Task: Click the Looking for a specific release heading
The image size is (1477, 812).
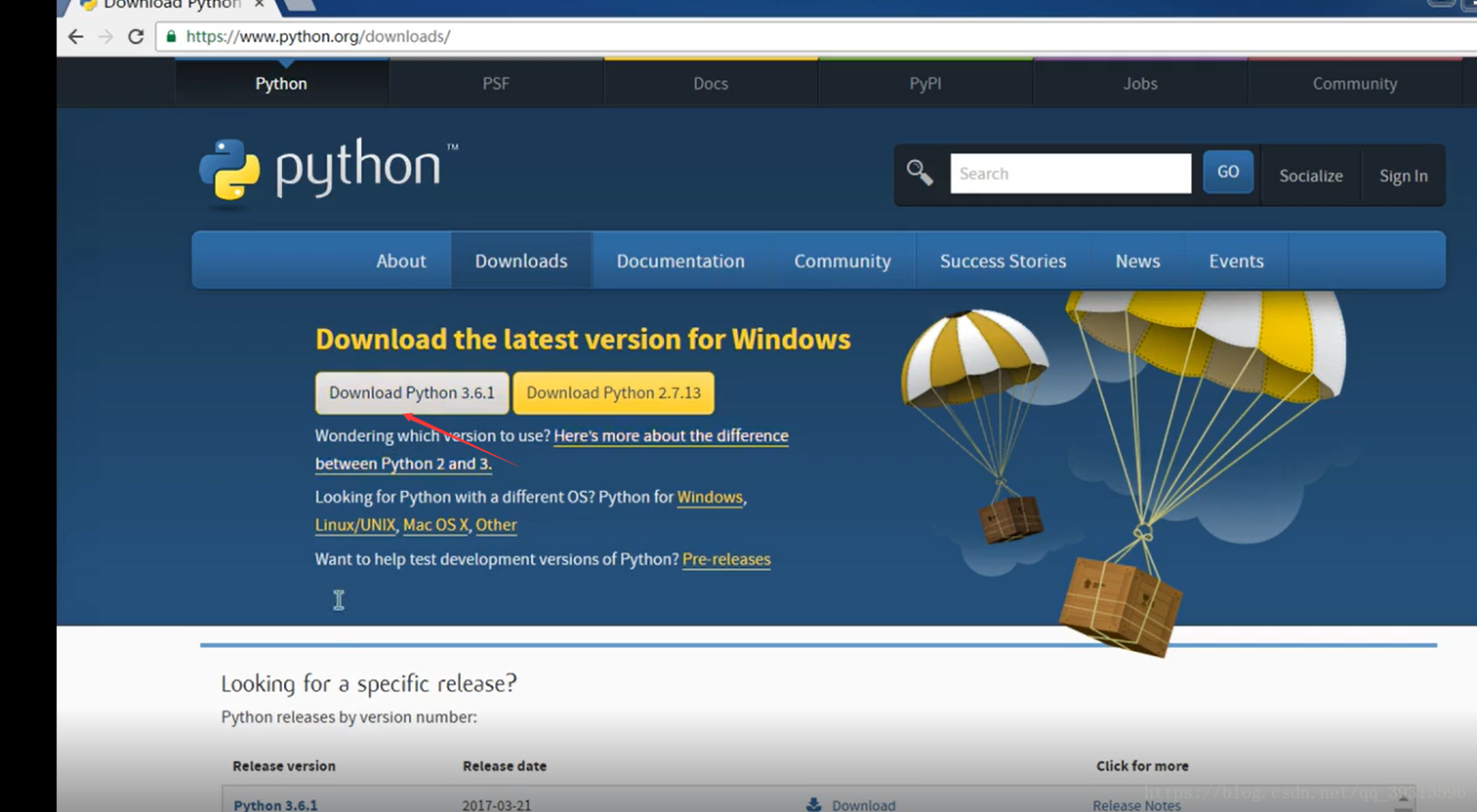Action: (x=369, y=683)
